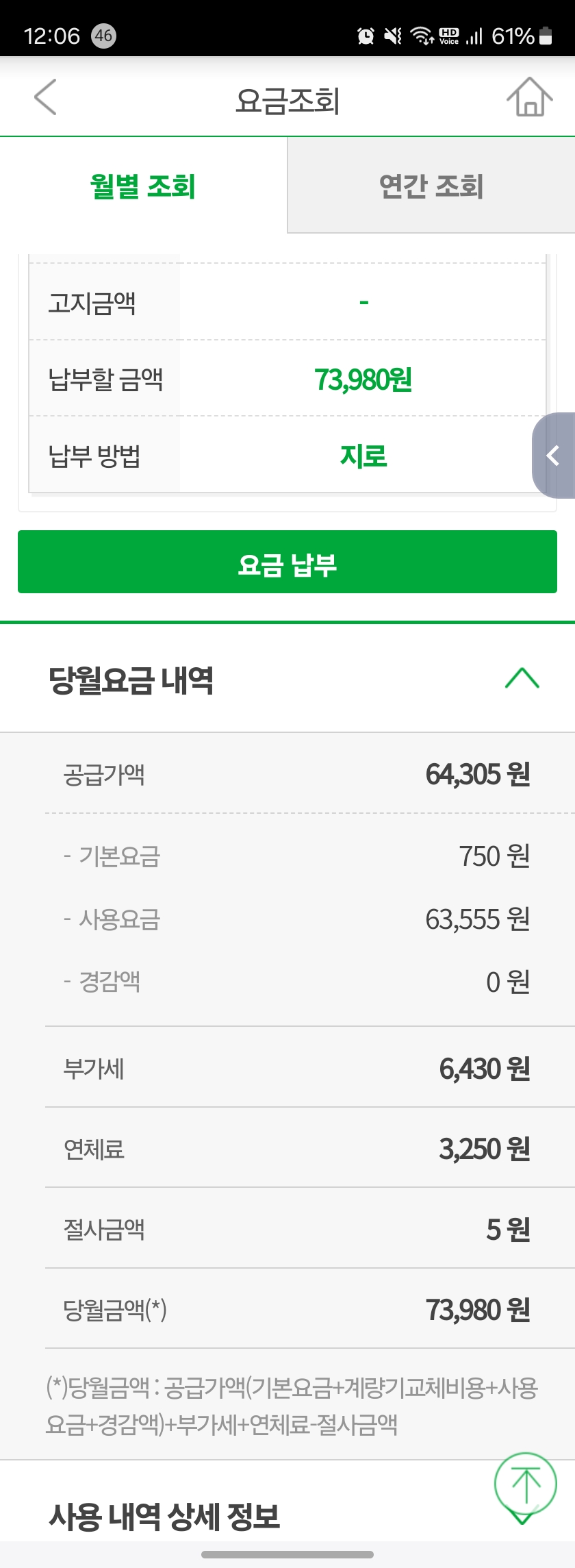Tap the Wi-Fi icon in status bar
575x1568 pixels.
tap(422, 36)
